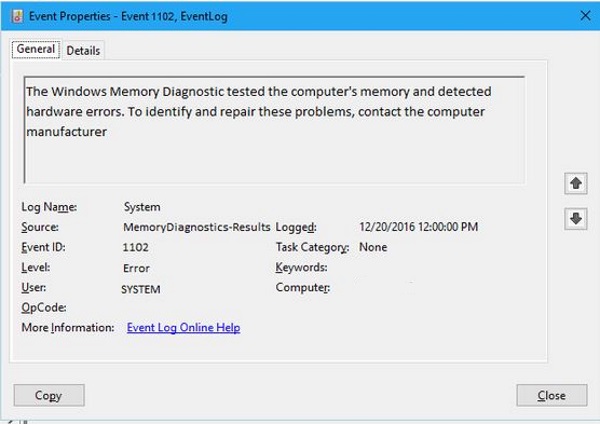
Task: Select the Source value MemoryDiagnostics-Results
Action: 197,227
